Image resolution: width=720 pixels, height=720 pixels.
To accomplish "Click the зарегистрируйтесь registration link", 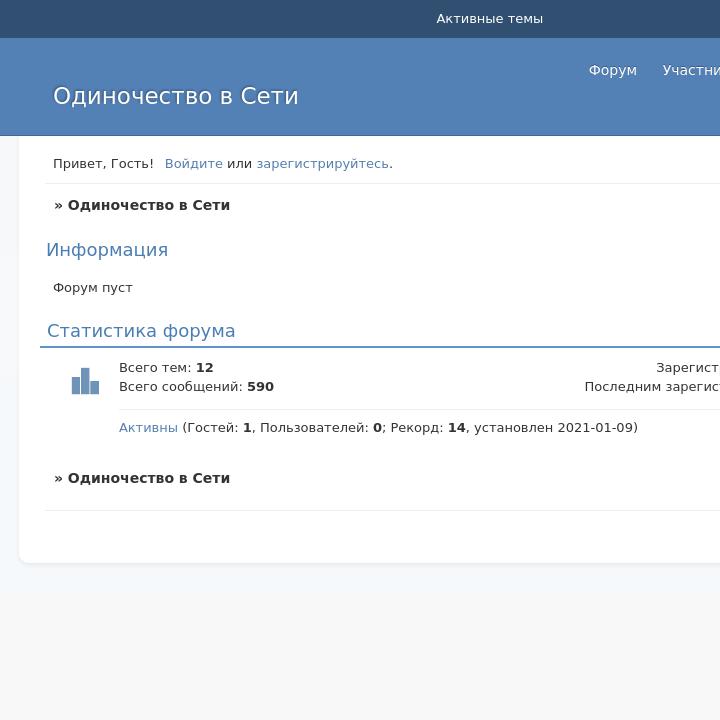I will pos(322,164).
